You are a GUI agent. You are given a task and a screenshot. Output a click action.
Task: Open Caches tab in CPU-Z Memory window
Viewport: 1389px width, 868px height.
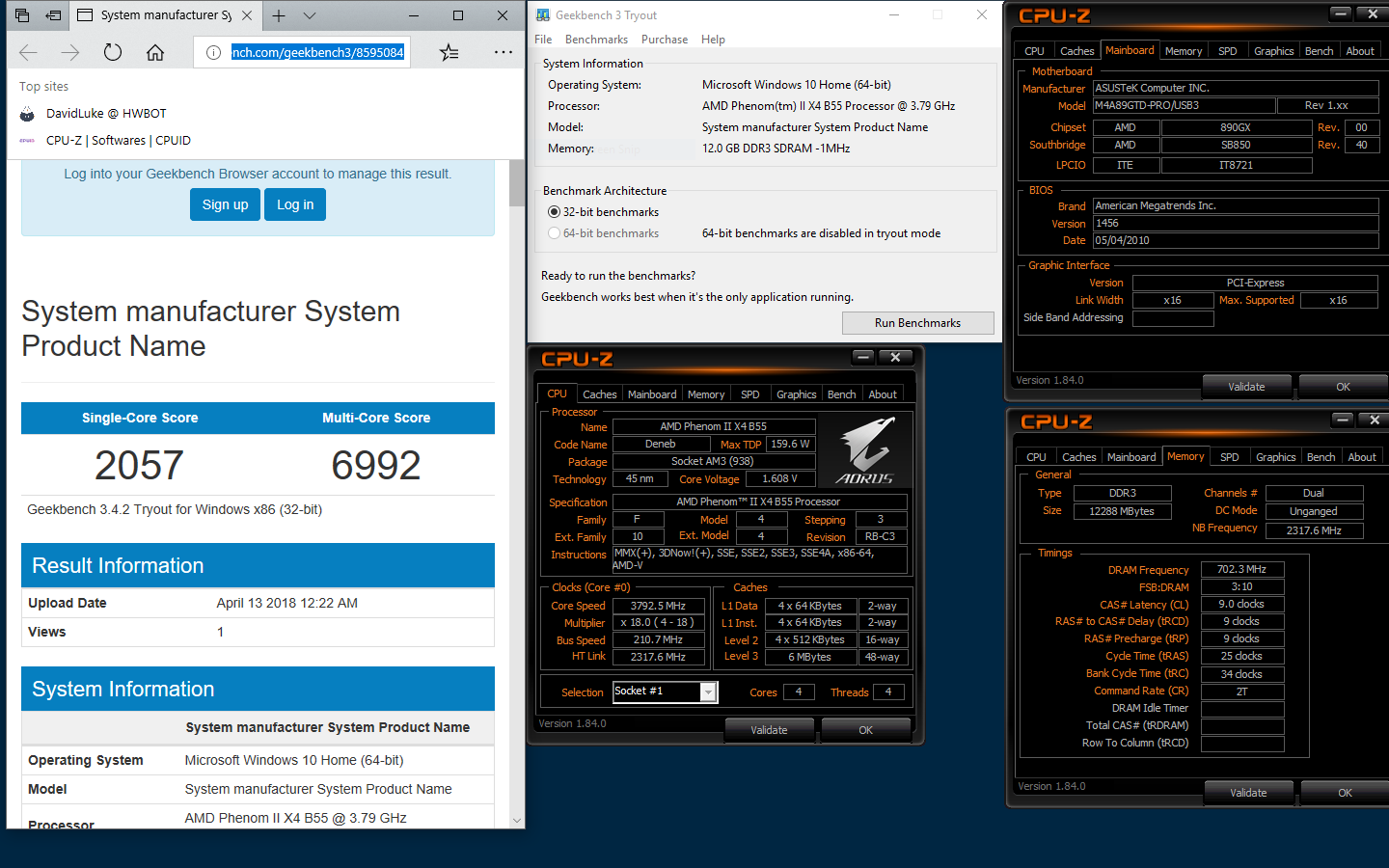coord(1079,457)
